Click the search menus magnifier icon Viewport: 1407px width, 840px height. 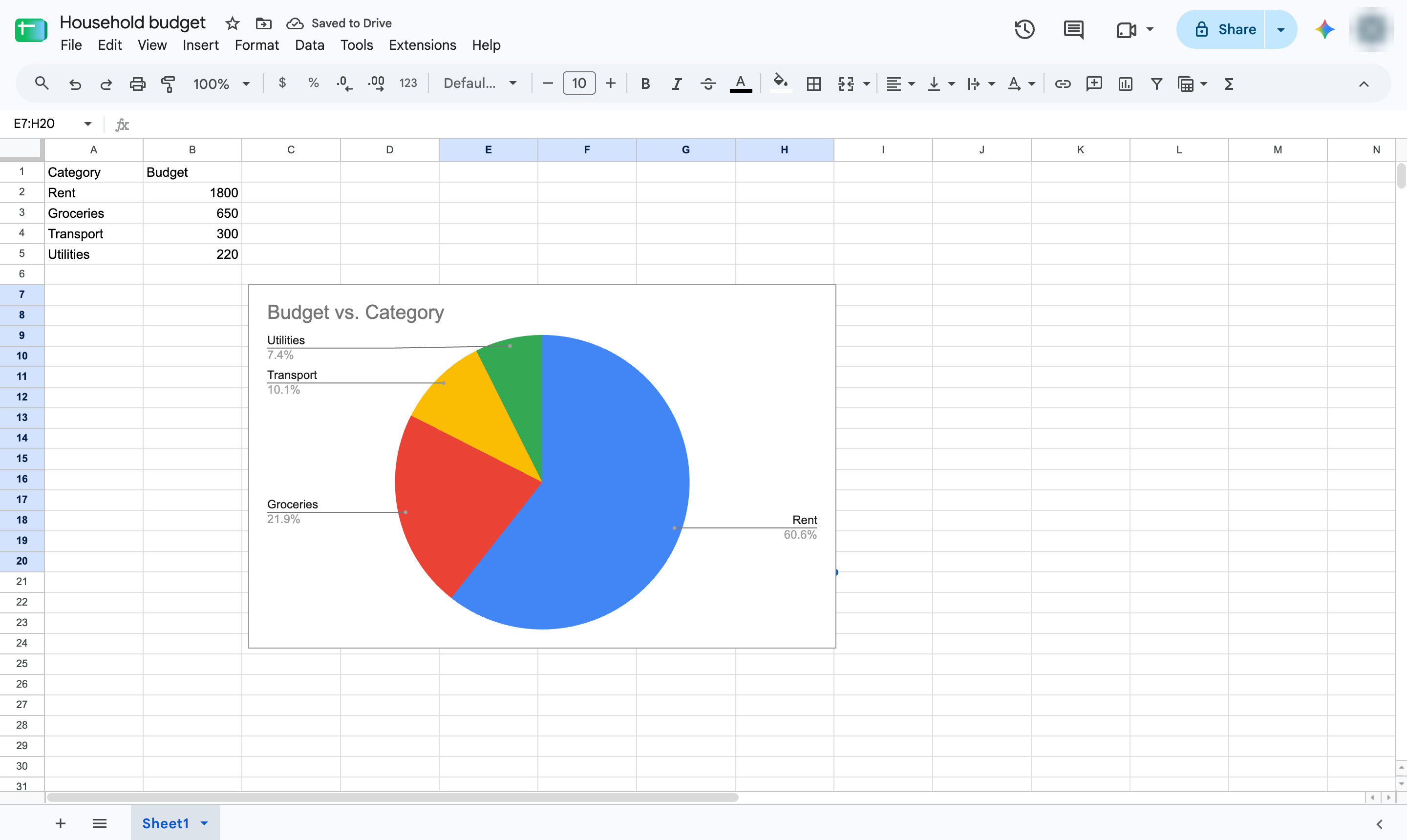point(42,84)
